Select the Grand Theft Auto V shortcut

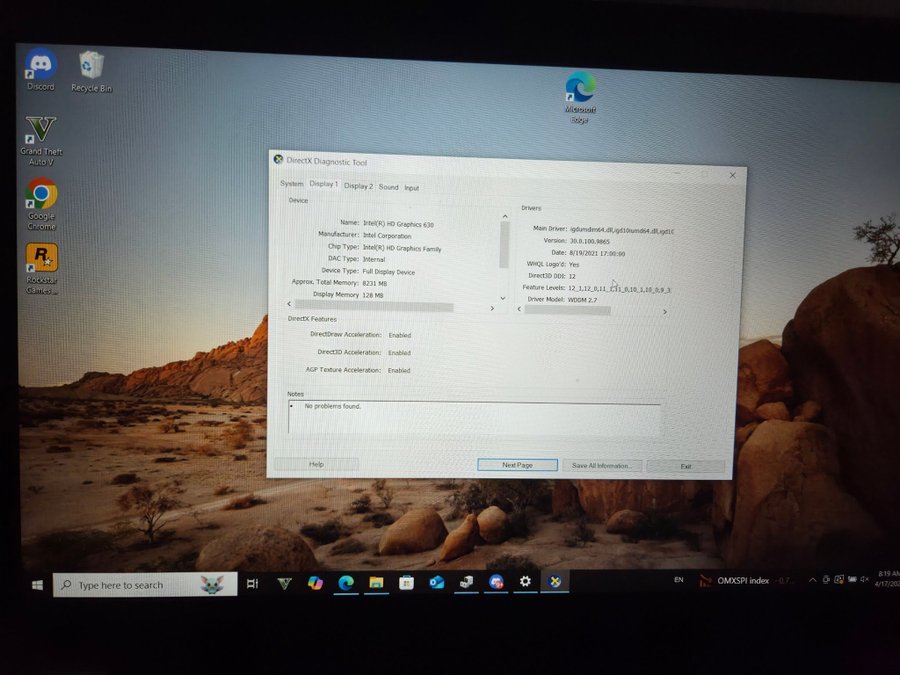(x=41, y=131)
